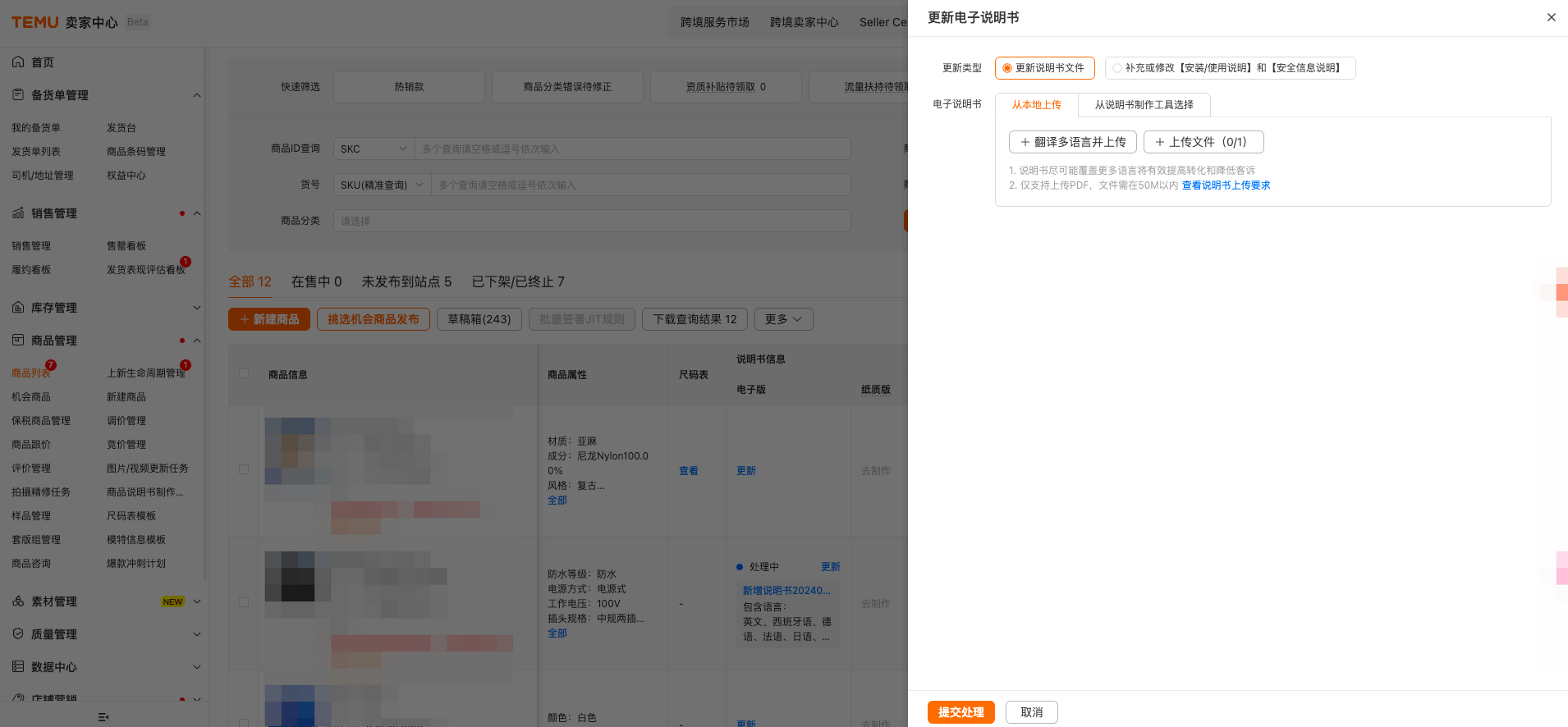Close the 更新电子说明书 panel
Screen dimensions: 1568x727
click(1551, 17)
